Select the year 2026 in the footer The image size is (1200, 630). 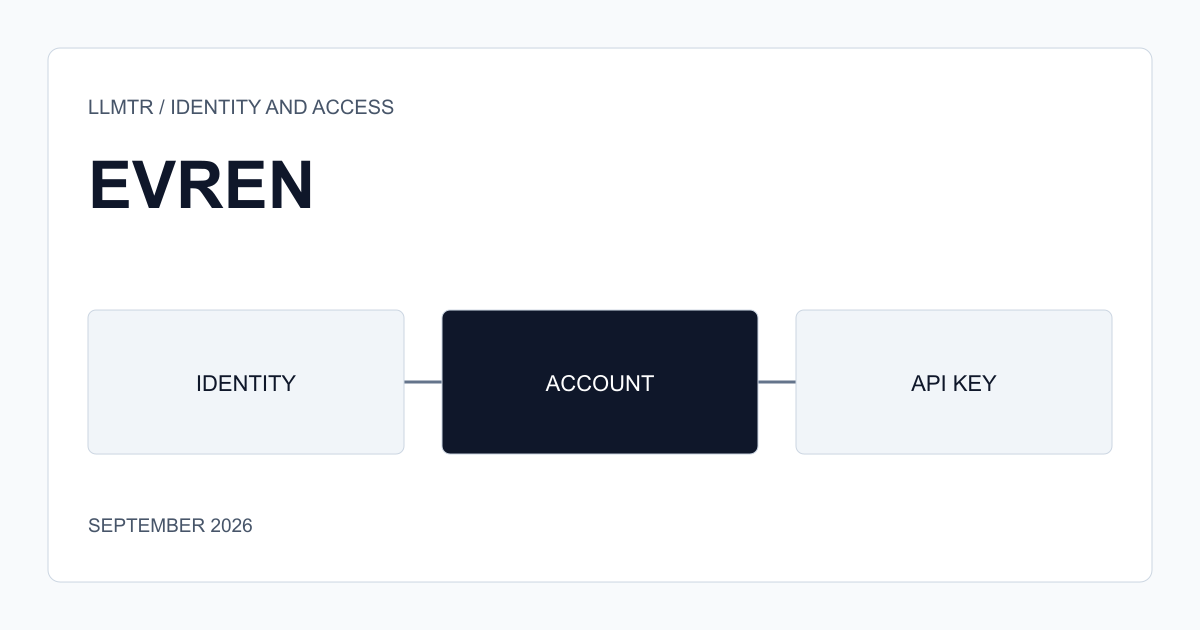click(x=231, y=525)
